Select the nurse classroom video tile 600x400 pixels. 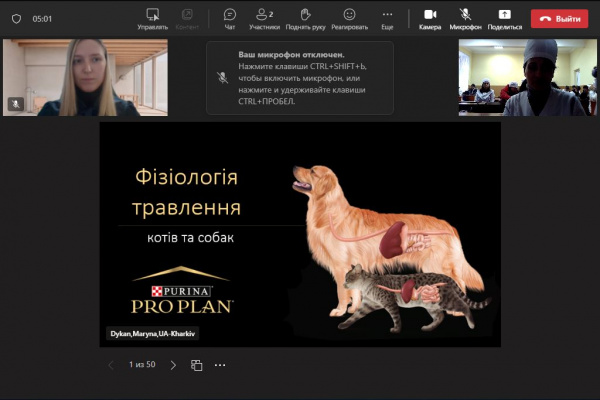point(528,77)
